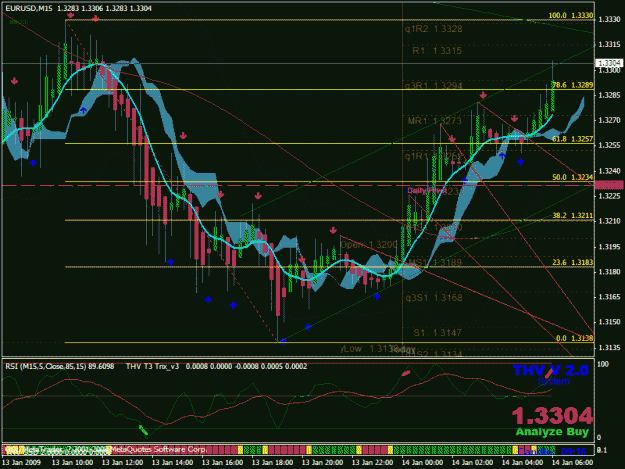This screenshot has height=469, width=625.
Task: Select the '23.6 1.3183' Fibonacci label
Action: pyautogui.click(x=573, y=262)
